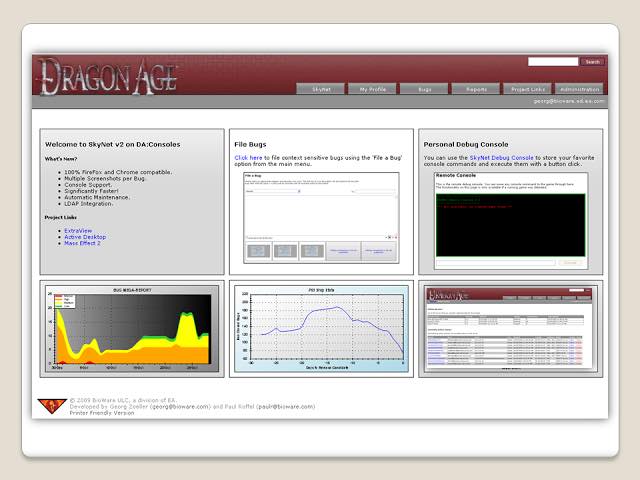View the Bug Mega-Report chart thumbnail
This screenshot has height=480, width=640.
pyautogui.click(x=132, y=328)
